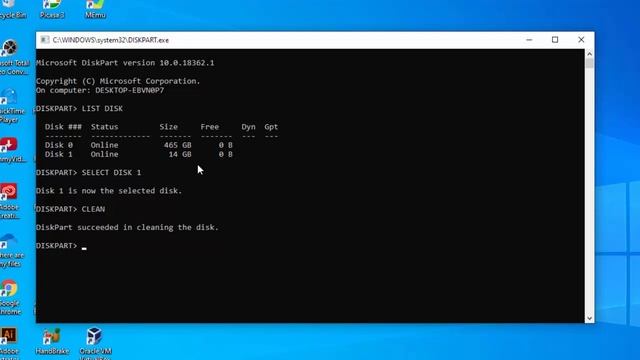The width and height of the screenshot is (640, 360).
Task: Select the Google Chrome desktop icon
Action: pos(10,297)
